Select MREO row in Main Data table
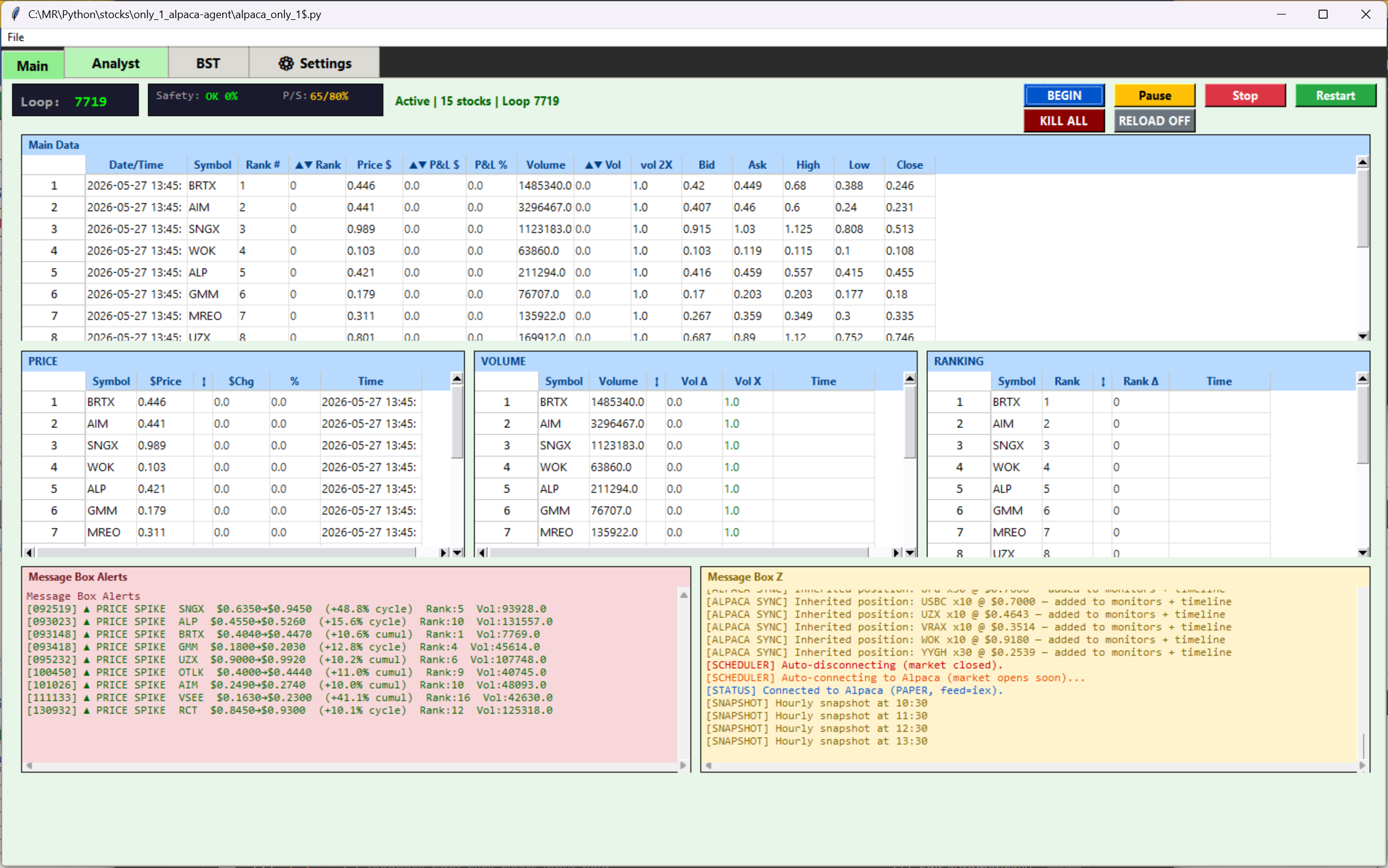Viewport: 1388px width, 868px height. (479, 316)
